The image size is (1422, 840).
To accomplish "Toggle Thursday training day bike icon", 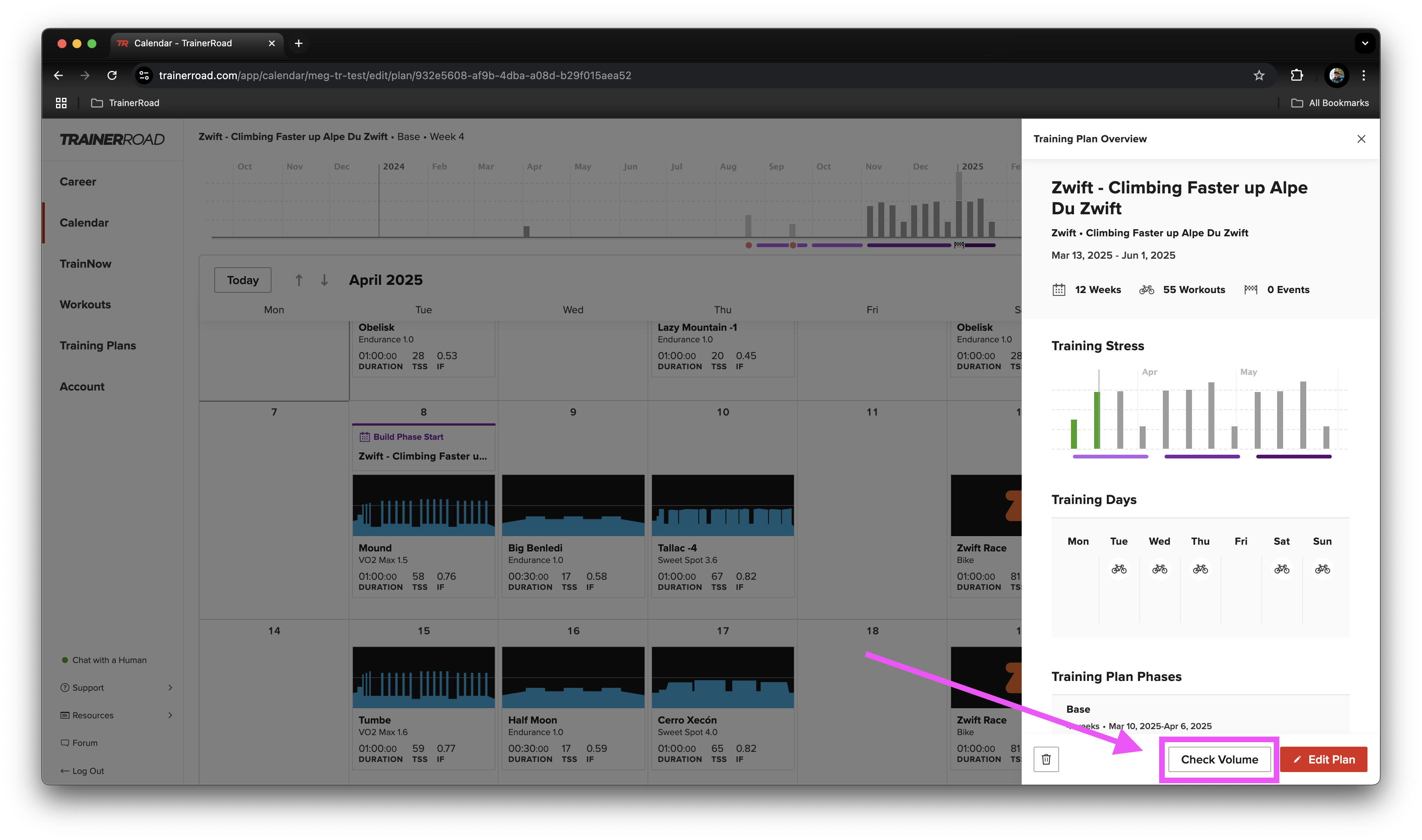I will tap(1200, 569).
